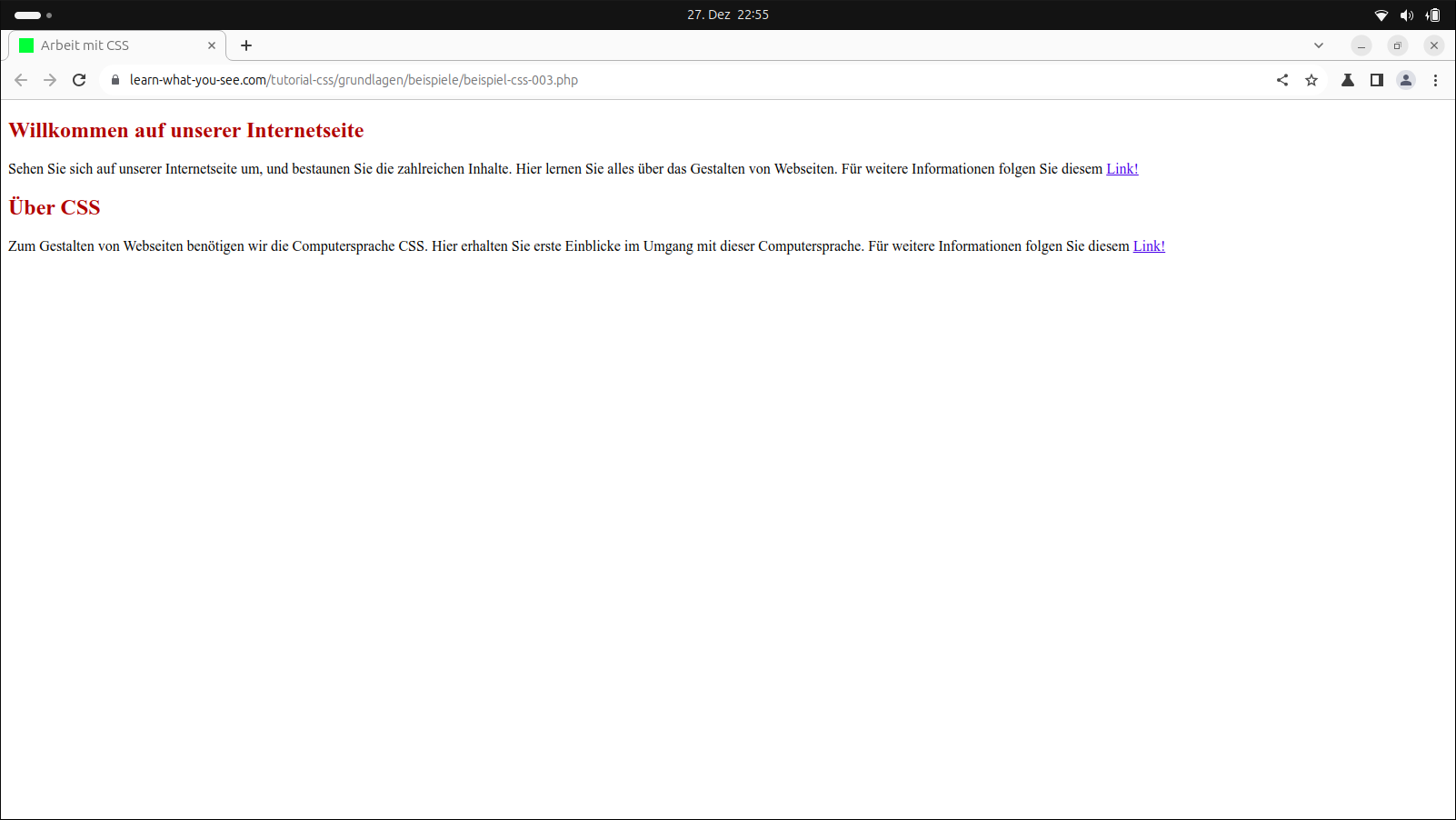Open the clock and calendar panel
Viewport: 1456px width, 820px height.
coord(727,15)
